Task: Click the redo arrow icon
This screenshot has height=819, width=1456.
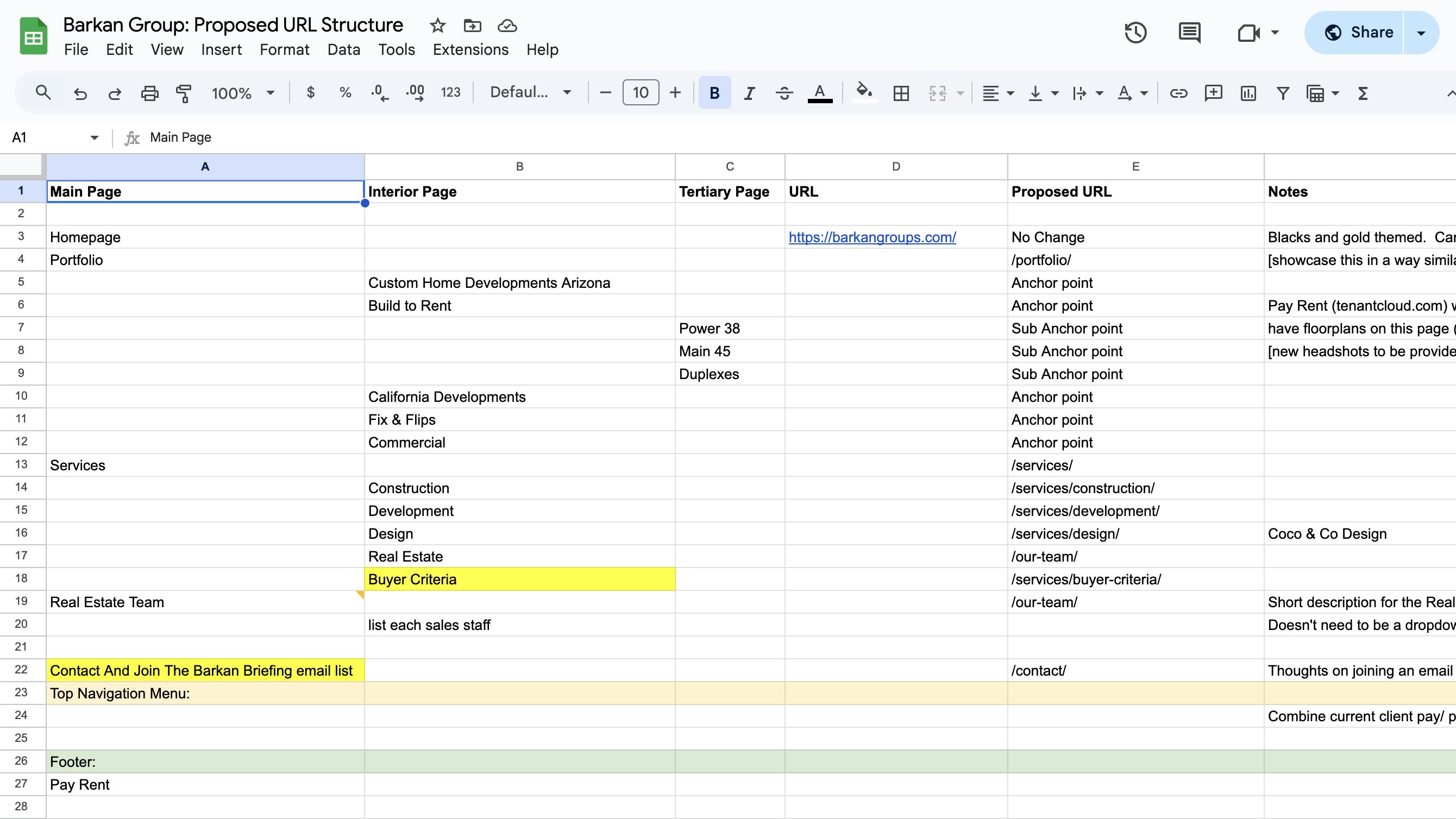Action: tap(115, 93)
